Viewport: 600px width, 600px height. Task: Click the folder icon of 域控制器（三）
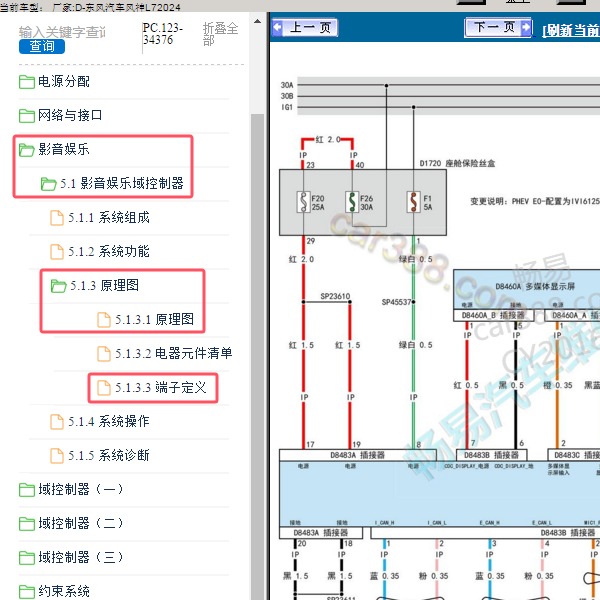tap(27, 558)
